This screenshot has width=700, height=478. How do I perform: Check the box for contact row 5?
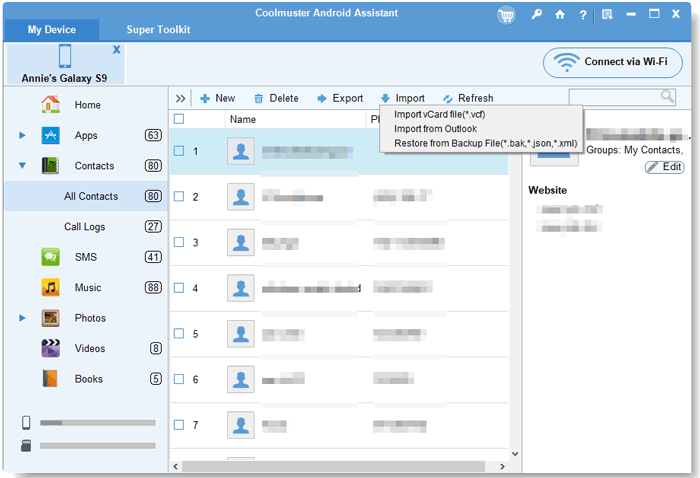(x=179, y=333)
